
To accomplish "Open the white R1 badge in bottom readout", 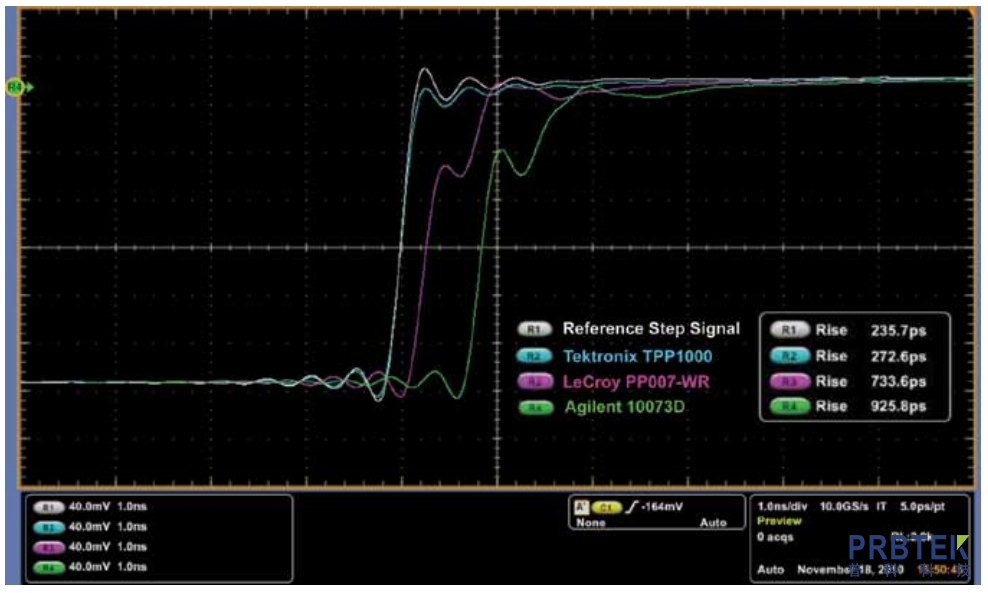I will [49, 507].
